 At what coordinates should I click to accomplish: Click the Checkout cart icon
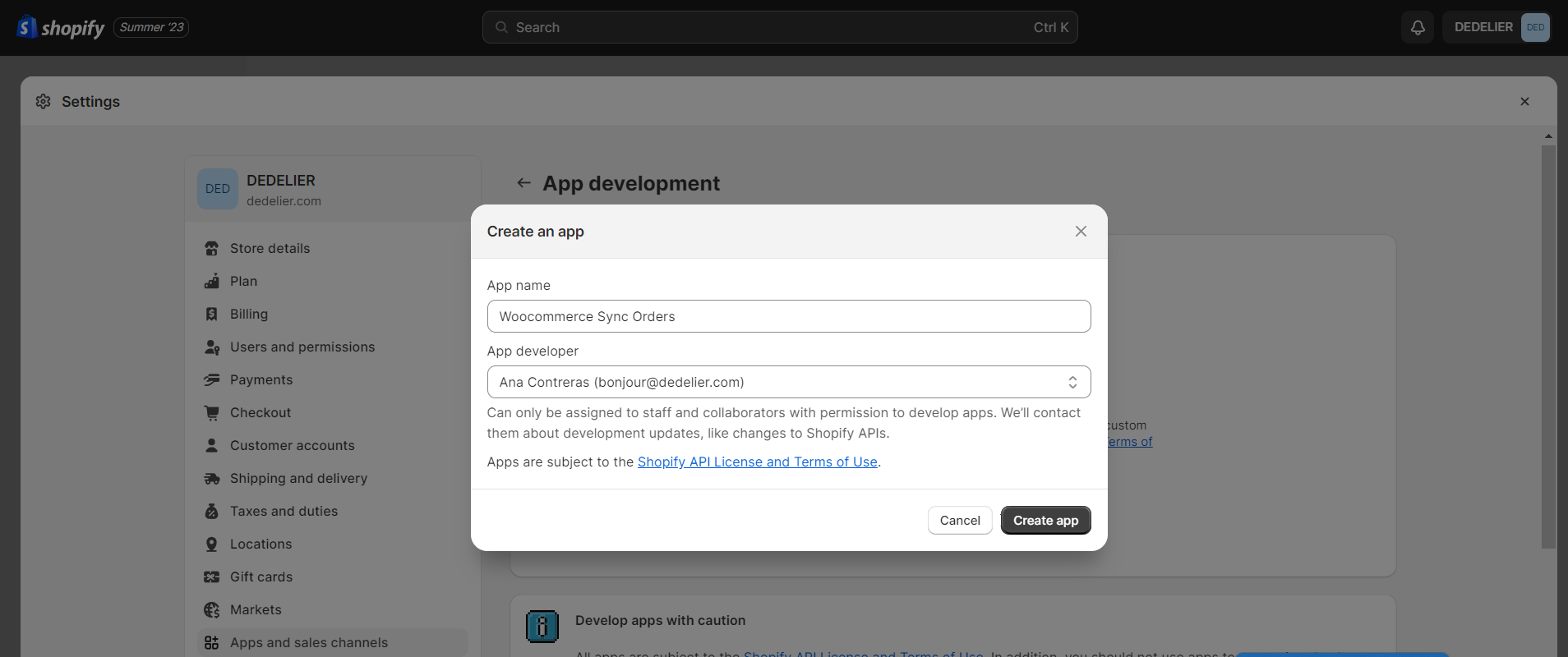point(211,412)
